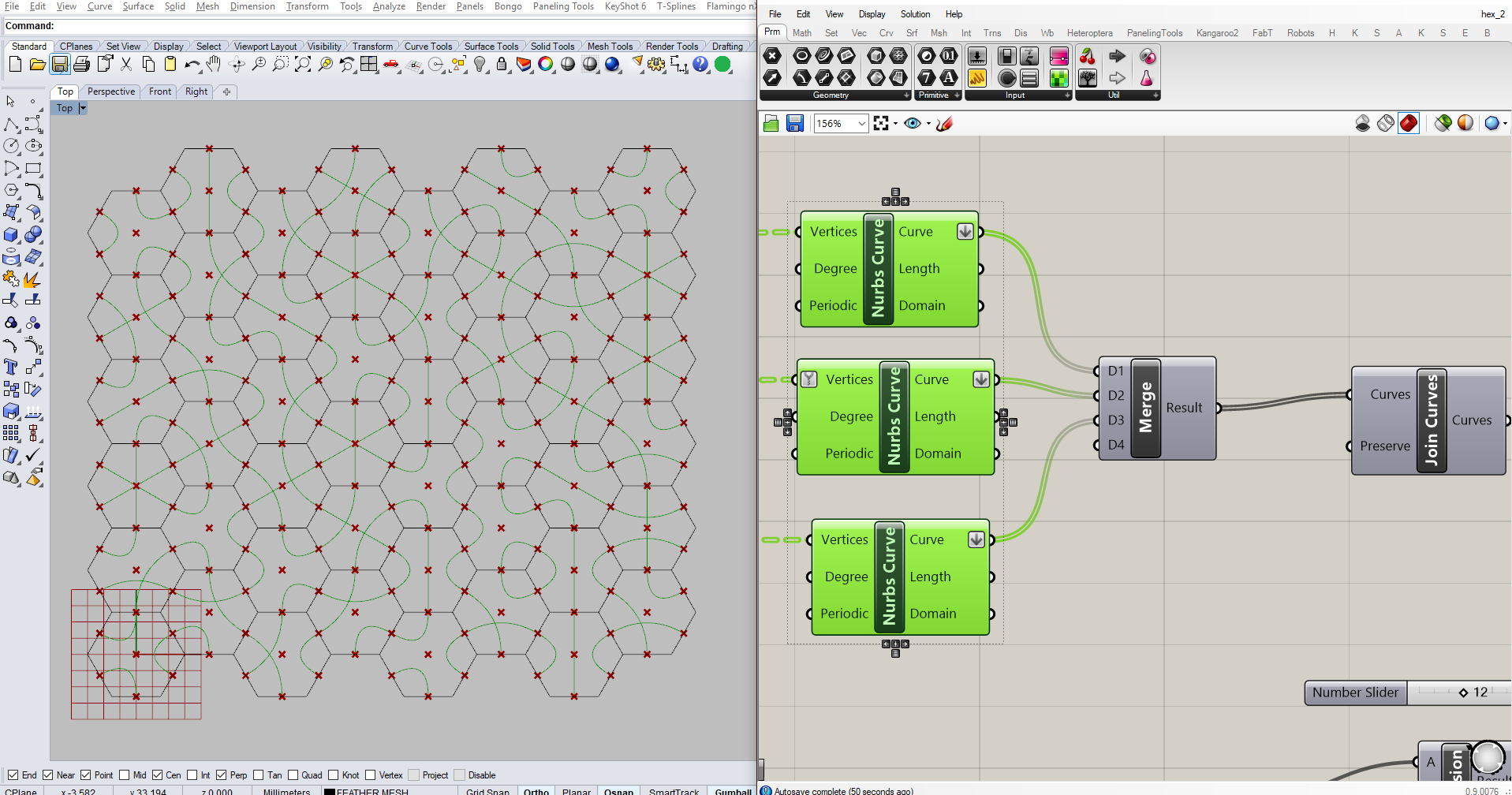Open the Grasshopper zoom percentage dropdown

[862, 123]
